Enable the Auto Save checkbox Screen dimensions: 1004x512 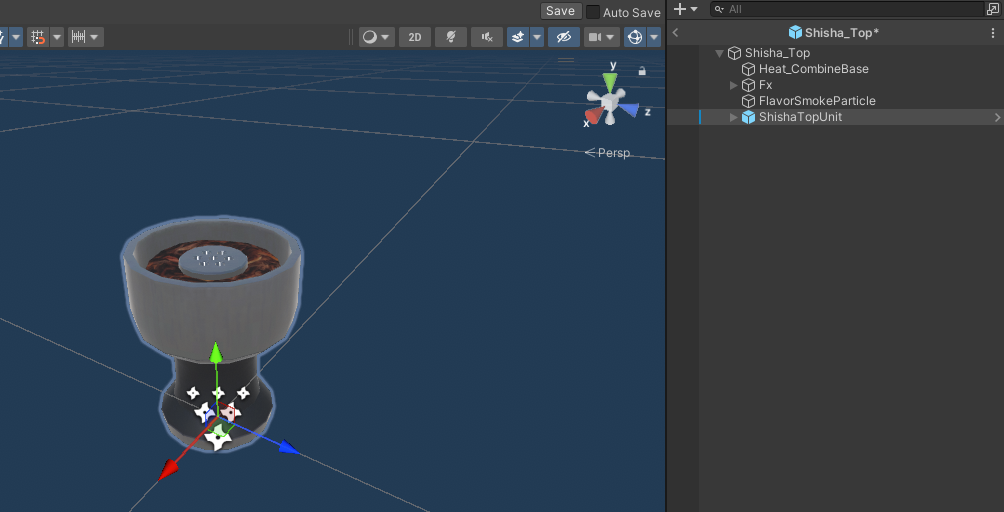[594, 12]
